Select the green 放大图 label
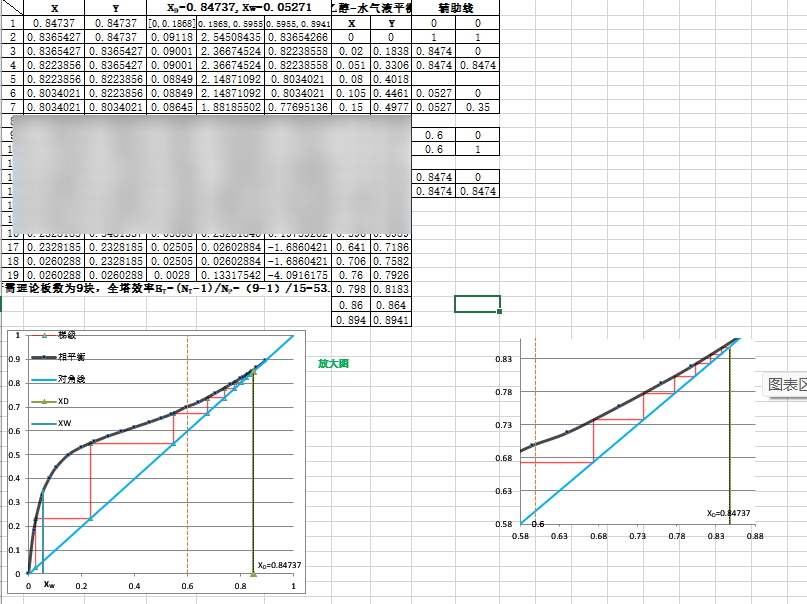This screenshot has height=604, width=807. 333,364
